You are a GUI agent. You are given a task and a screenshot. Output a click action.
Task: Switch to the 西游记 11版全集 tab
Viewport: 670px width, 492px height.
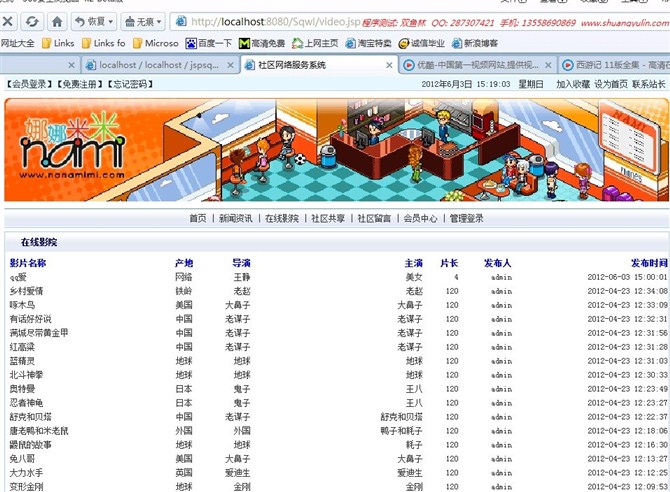[615, 65]
